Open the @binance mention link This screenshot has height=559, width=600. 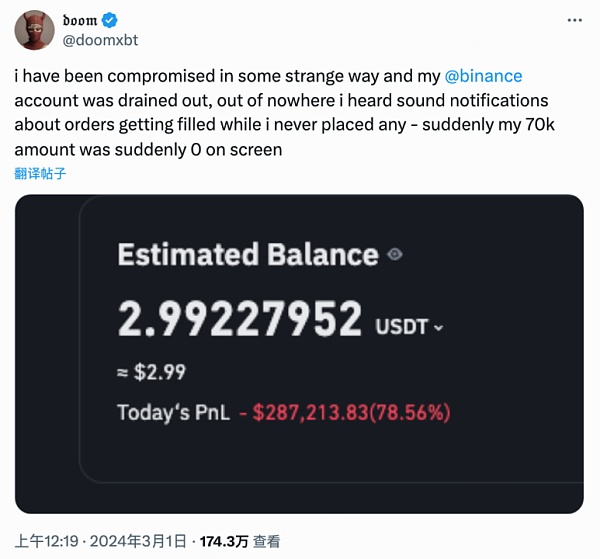tap(484, 76)
